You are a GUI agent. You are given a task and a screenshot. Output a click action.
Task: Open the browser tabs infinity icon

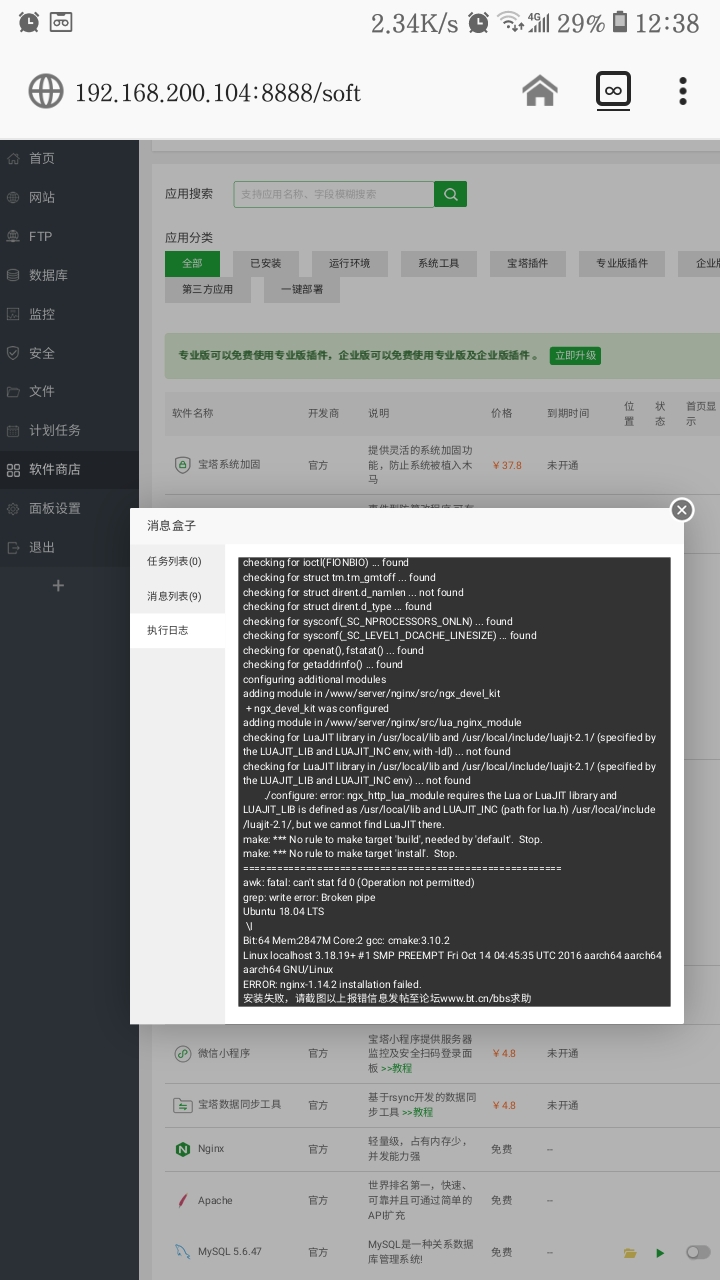[x=613, y=90]
